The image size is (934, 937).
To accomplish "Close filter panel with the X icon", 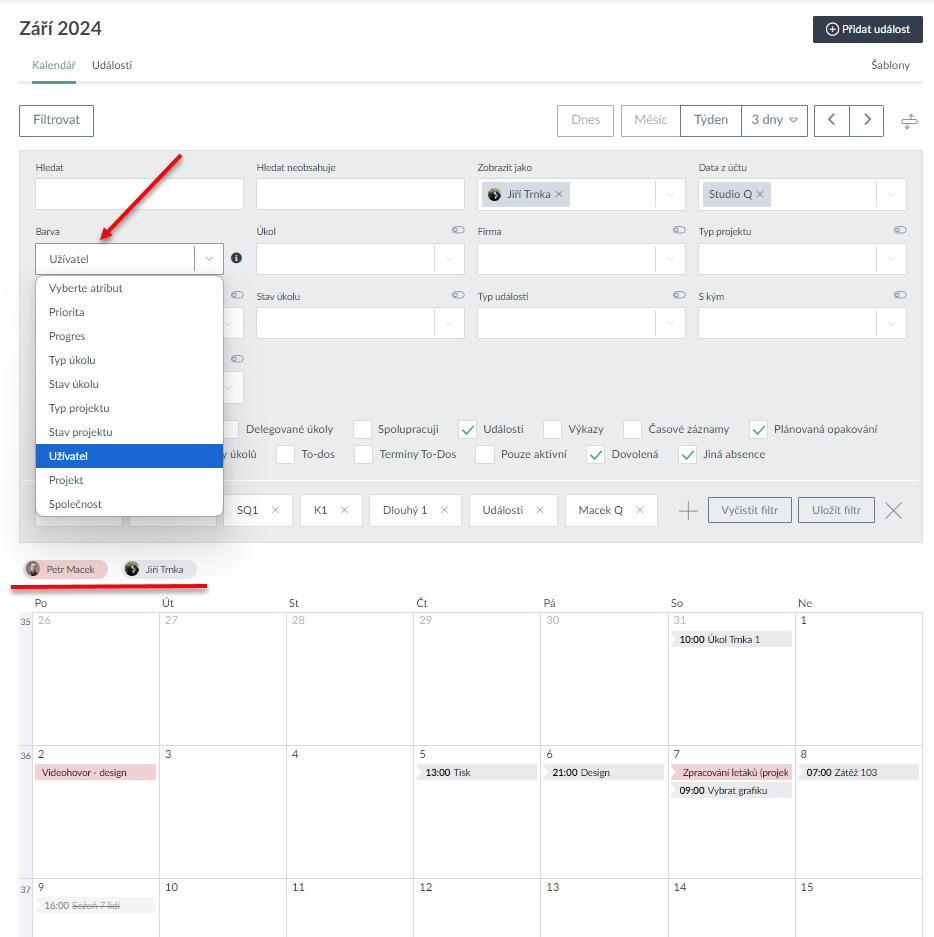I will (x=894, y=511).
